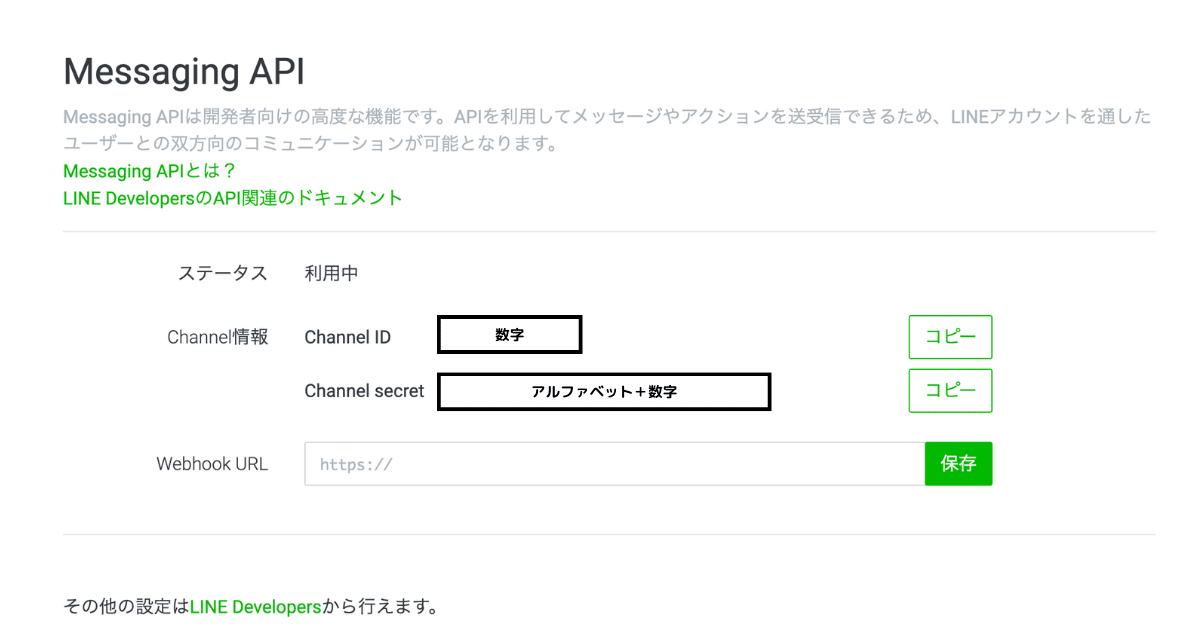The width and height of the screenshot is (1200, 630).
Task: Click コピー next to Channel secret
Action: 950,390
